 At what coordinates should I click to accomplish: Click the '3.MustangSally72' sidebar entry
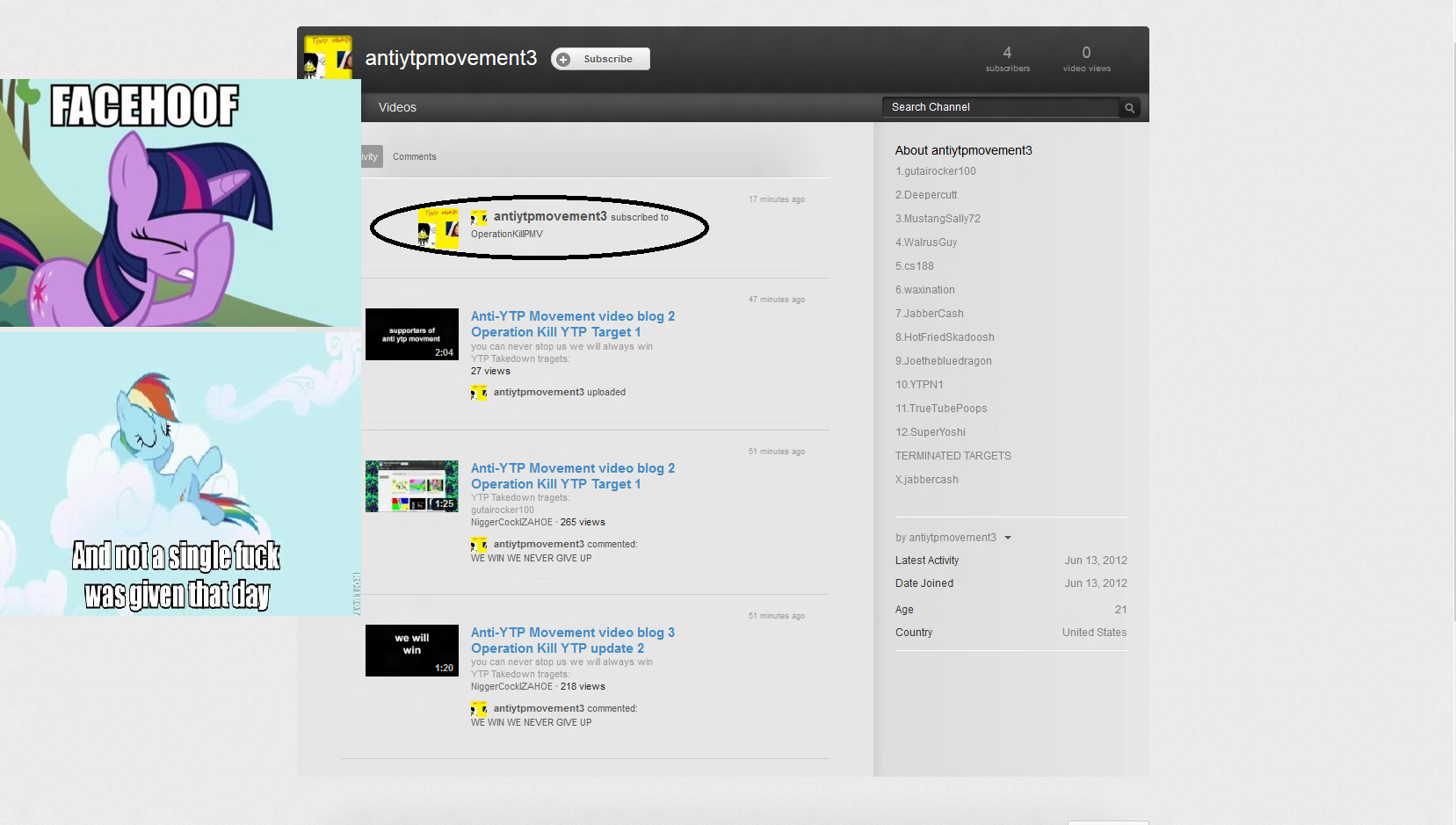(x=938, y=219)
